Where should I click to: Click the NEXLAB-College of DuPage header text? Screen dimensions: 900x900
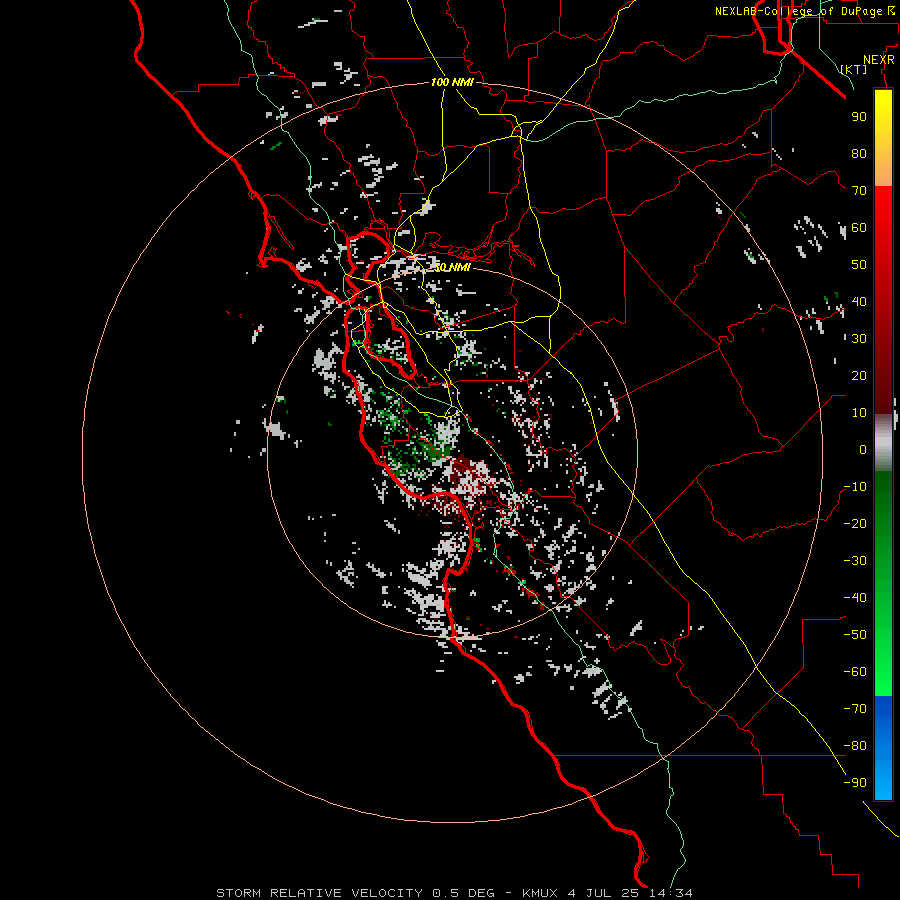800,11
